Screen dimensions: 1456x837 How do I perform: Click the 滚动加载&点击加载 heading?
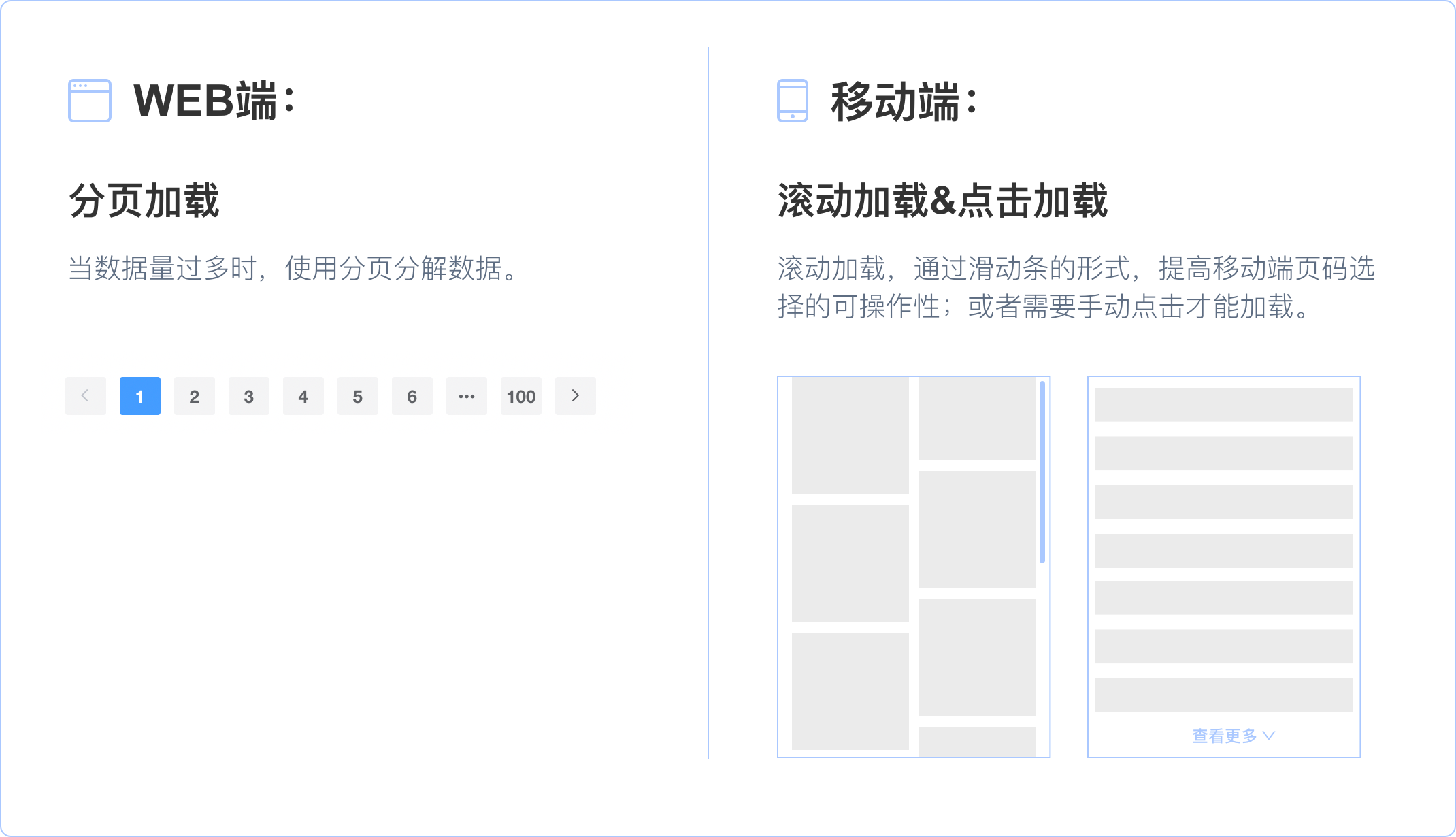942,201
